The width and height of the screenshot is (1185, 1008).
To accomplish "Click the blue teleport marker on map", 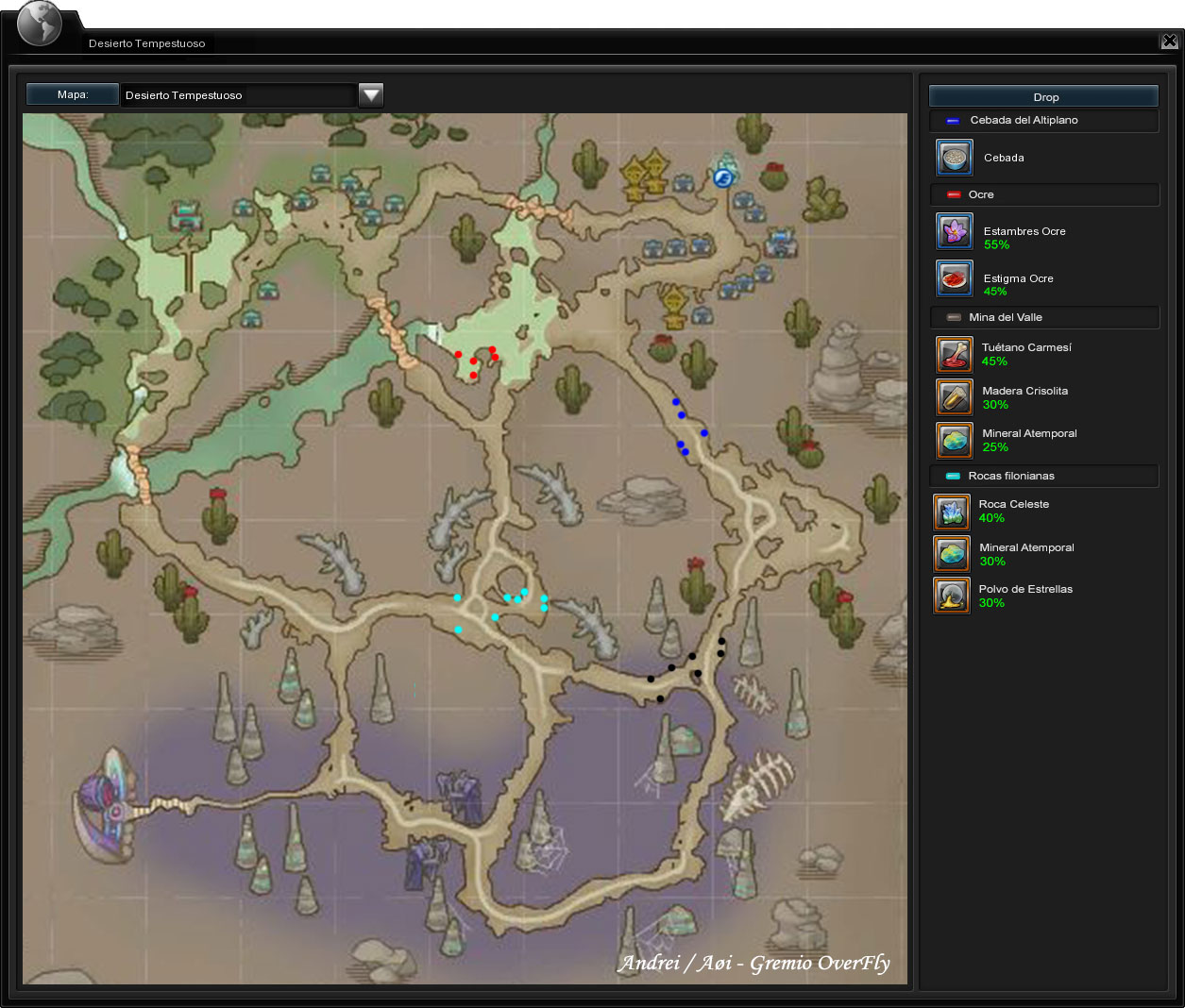I will [723, 176].
